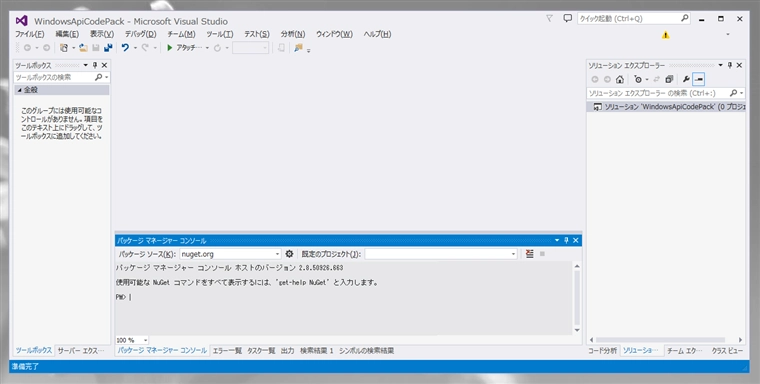Viewport: 760px width, 384px height.
Task: Close the パッケージ マネージャー コンソール panel
Action: 576,240
